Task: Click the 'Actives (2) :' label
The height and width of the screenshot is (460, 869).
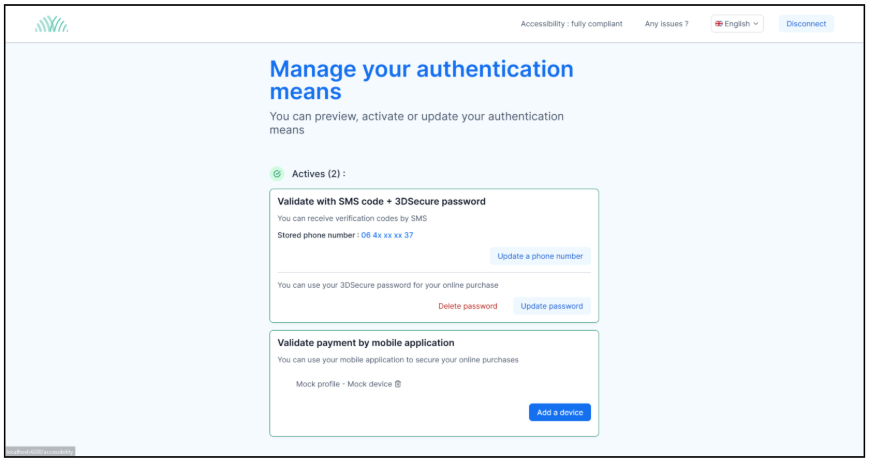Action: (319, 173)
